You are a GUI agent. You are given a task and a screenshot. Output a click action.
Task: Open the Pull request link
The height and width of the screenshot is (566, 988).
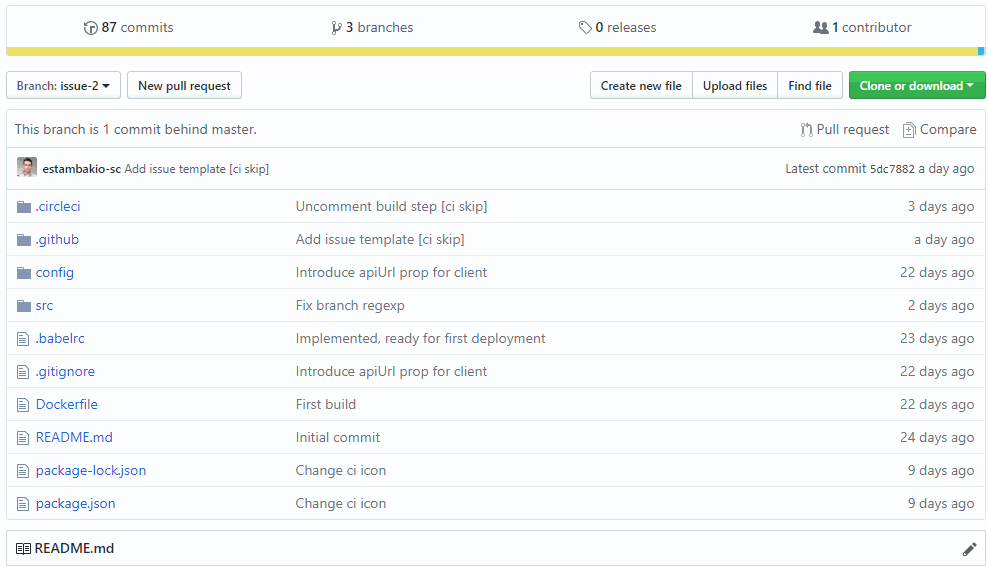(845, 129)
